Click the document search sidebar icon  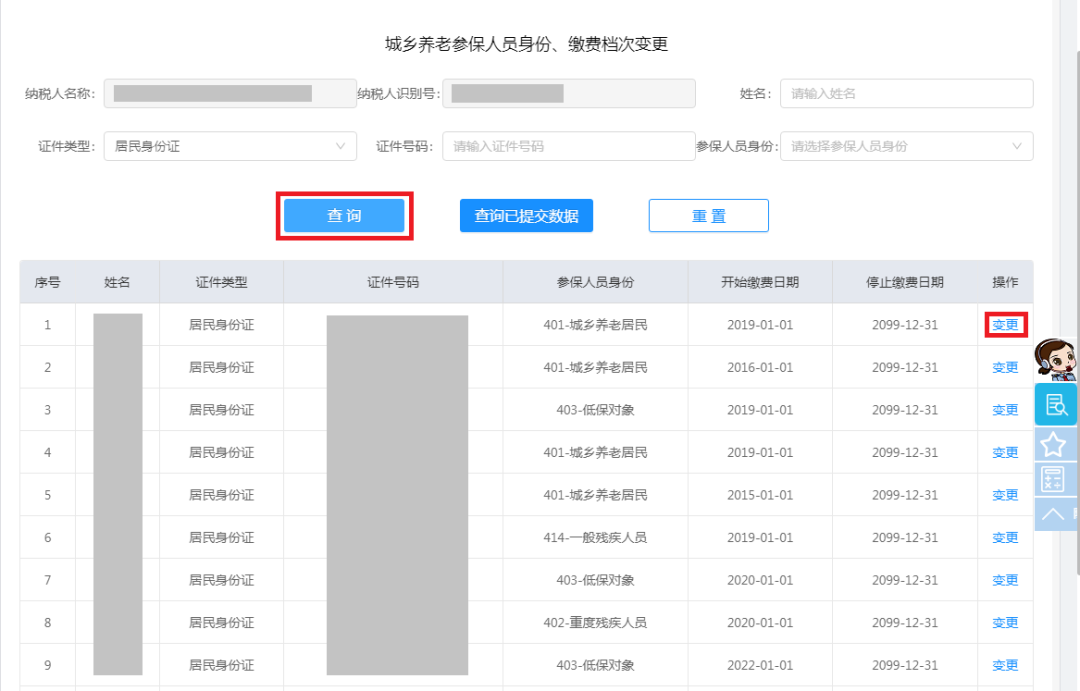pyautogui.click(x=1055, y=405)
